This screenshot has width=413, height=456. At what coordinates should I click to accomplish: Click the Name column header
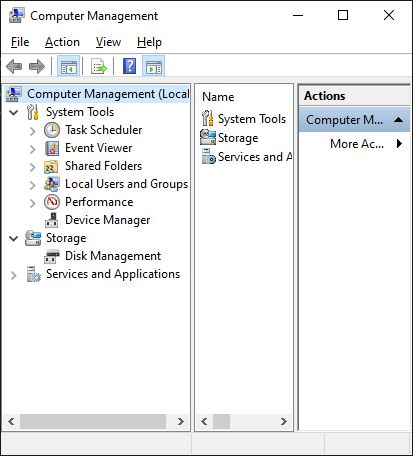point(218,97)
